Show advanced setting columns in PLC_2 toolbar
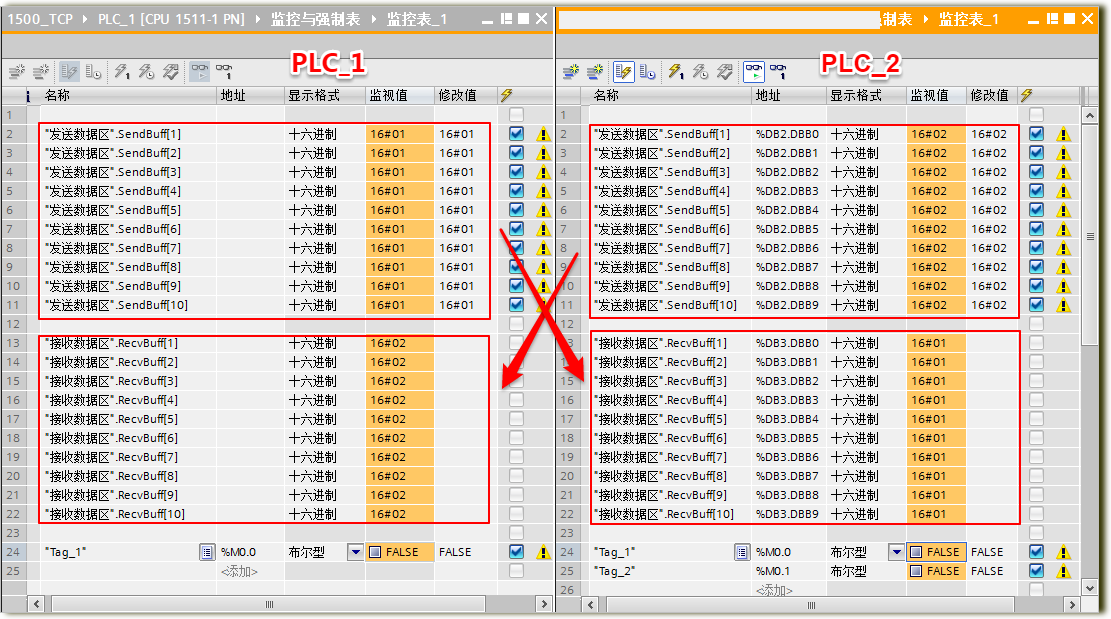 [x=647, y=71]
